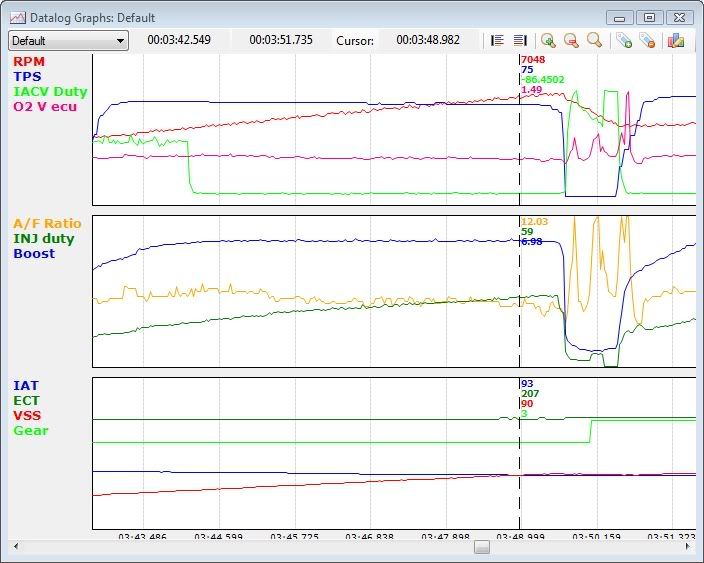Click the horizontal scrollbar thumb
Screen dimensions: 704x563
coord(482,546)
